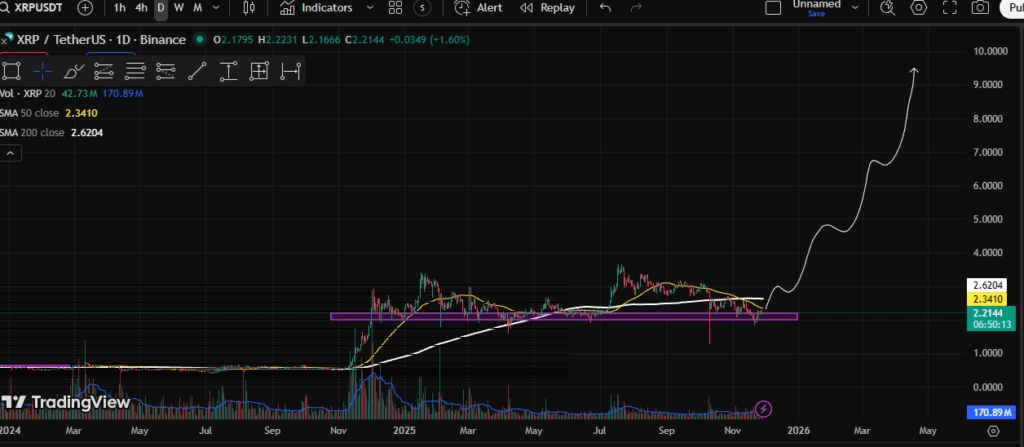
Task: Click the XRP / TetherUS chart title
Action: pos(100,40)
